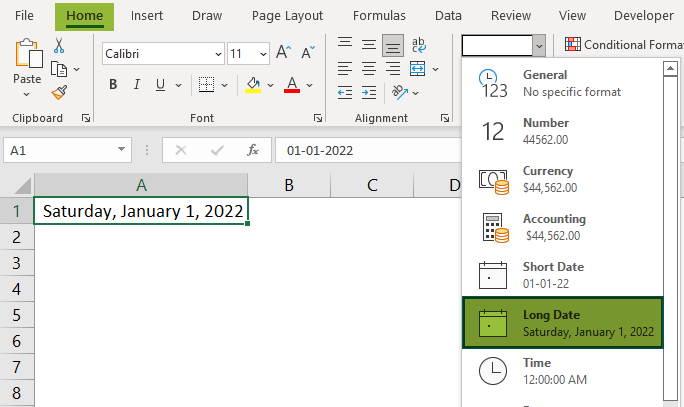684x407 pixels.
Task: Click the Enter checkmark in formula bar
Action: [x=217, y=150]
